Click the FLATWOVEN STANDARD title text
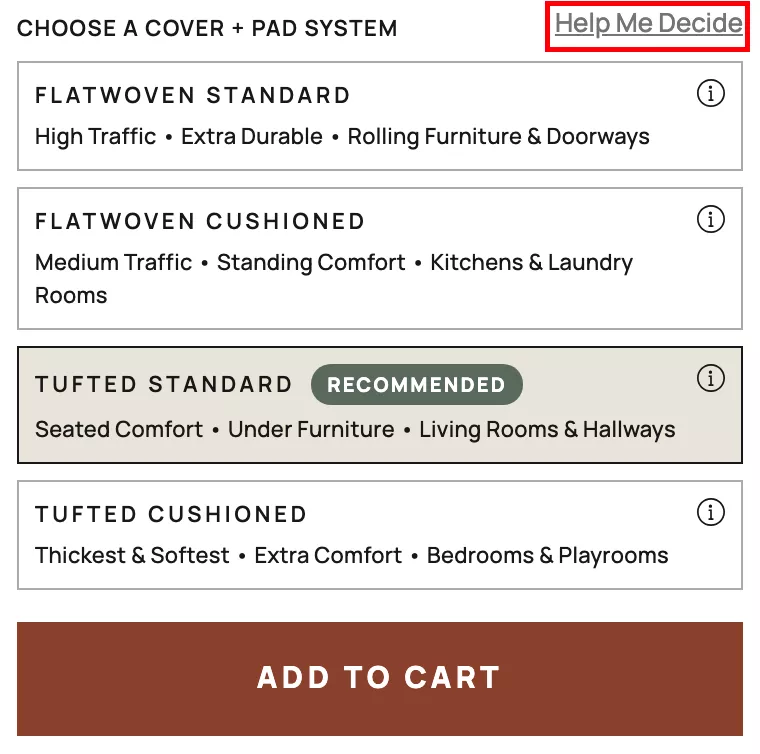 pos(193,96)
